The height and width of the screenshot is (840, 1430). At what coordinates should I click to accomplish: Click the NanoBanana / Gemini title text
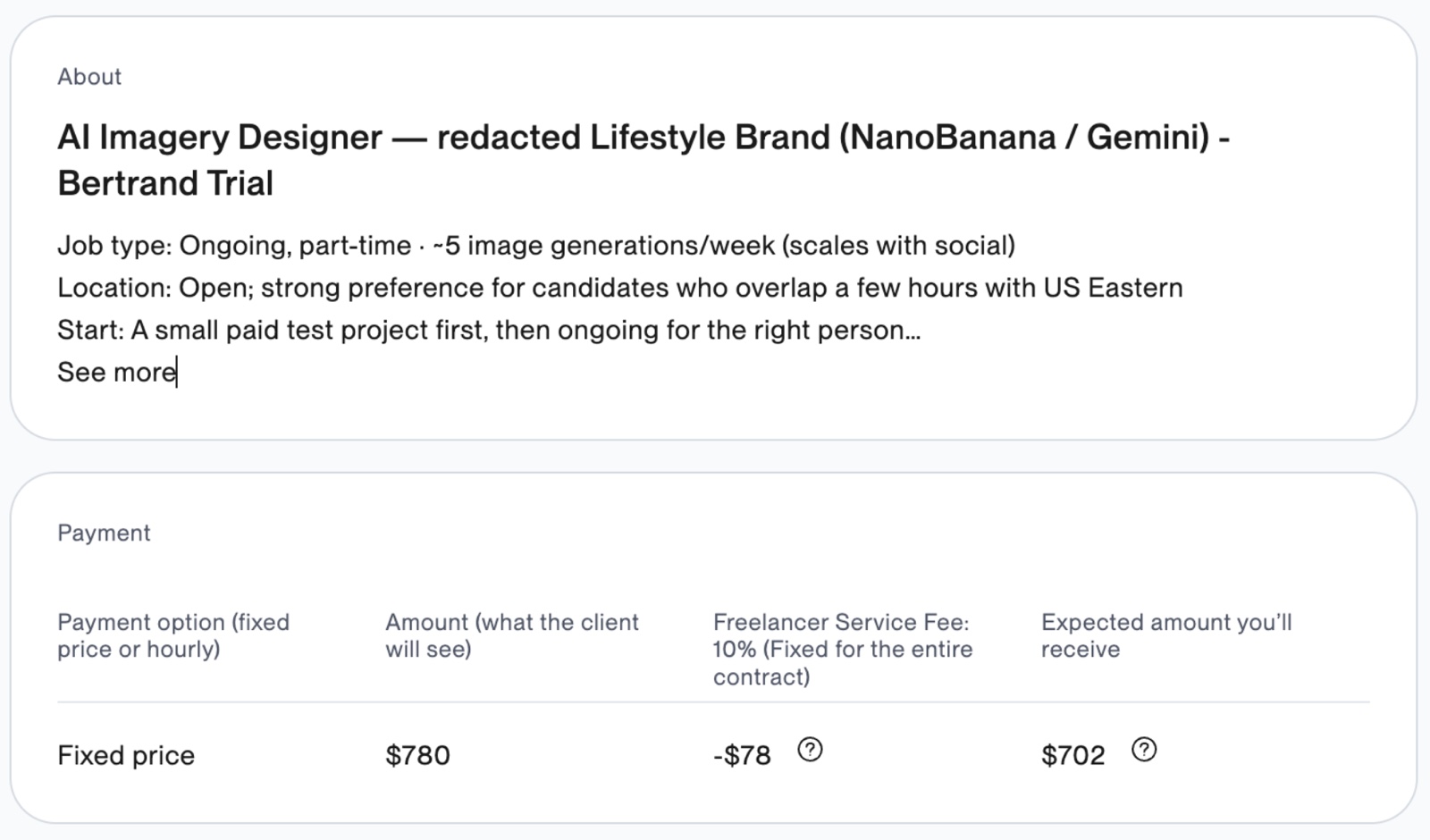[x=1024, y=138]
